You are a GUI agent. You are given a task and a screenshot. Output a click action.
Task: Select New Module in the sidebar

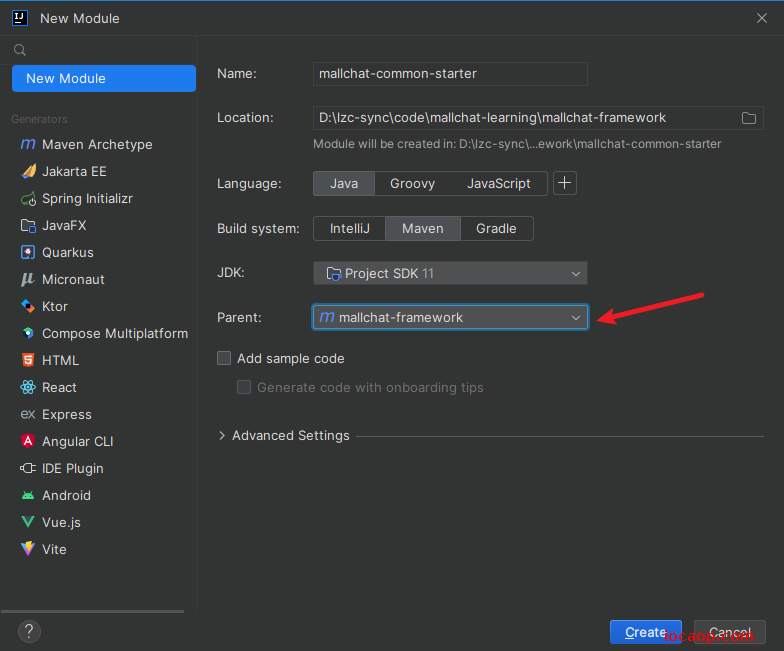(x=104, y=78)
